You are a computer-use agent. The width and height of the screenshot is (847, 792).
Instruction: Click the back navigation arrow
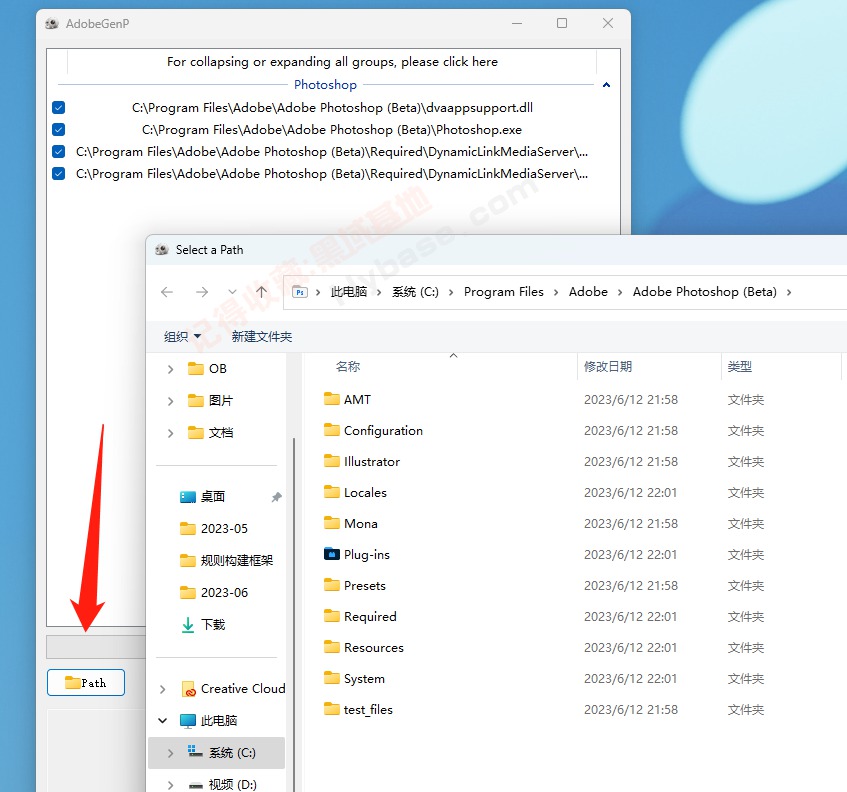click(x=167, y=292)
